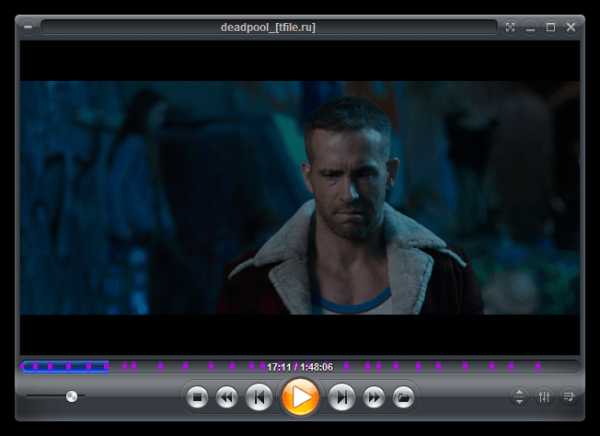Click the Fast Forward double-arrow button

click(x=374, y=398)
